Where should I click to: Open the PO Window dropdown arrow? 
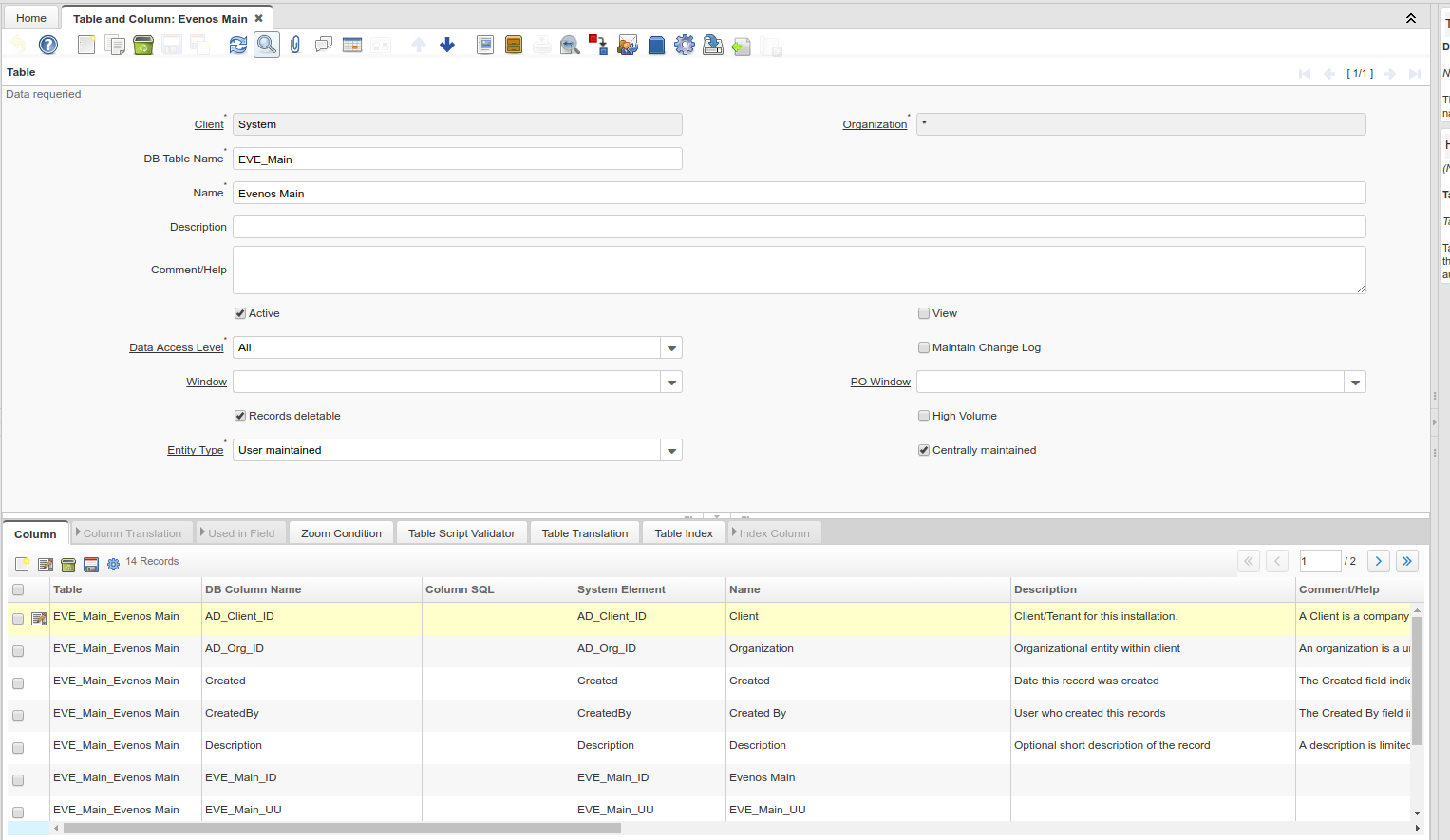[1355, 383]
